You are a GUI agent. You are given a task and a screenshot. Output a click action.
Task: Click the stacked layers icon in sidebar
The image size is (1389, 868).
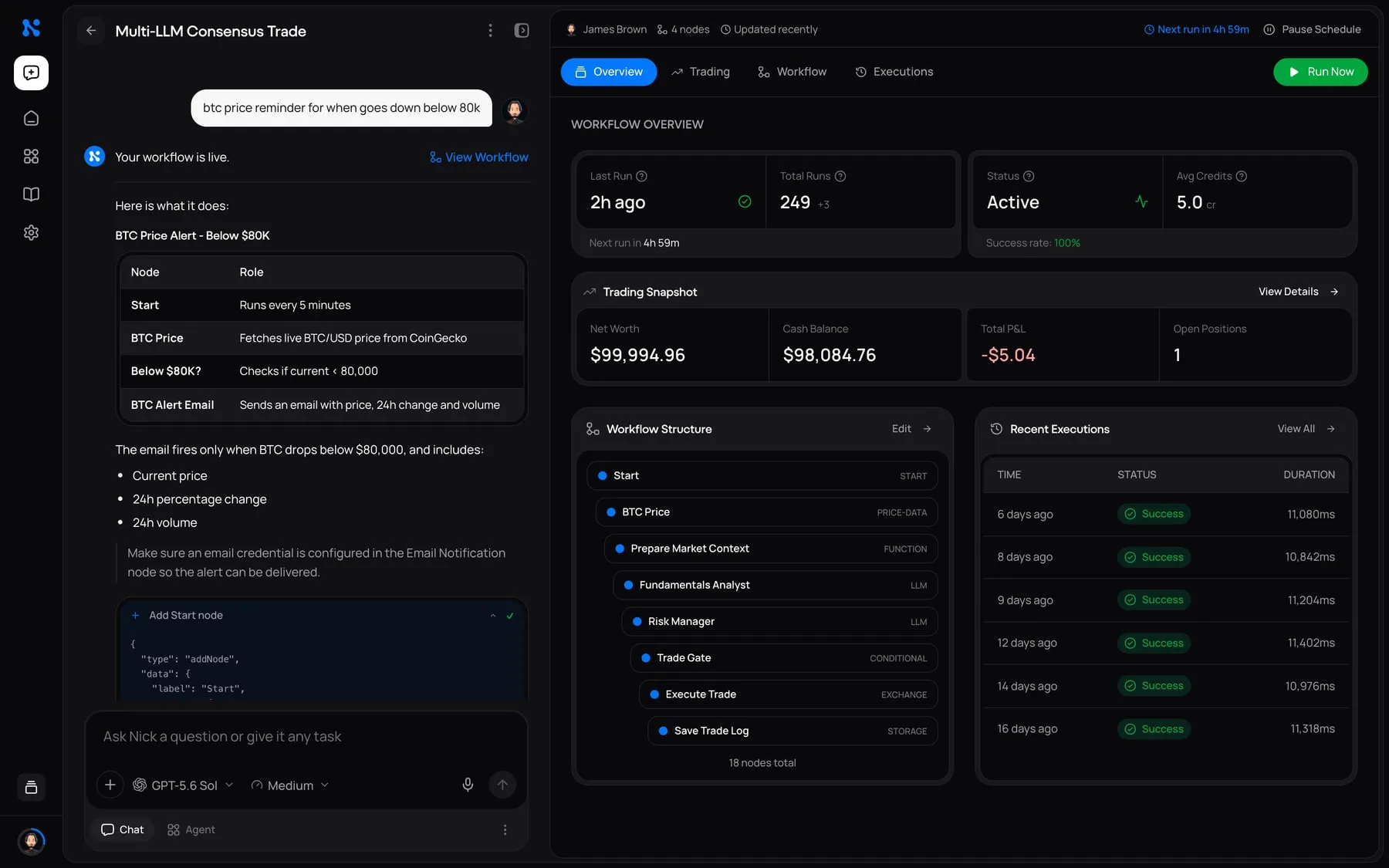point(31,787)
